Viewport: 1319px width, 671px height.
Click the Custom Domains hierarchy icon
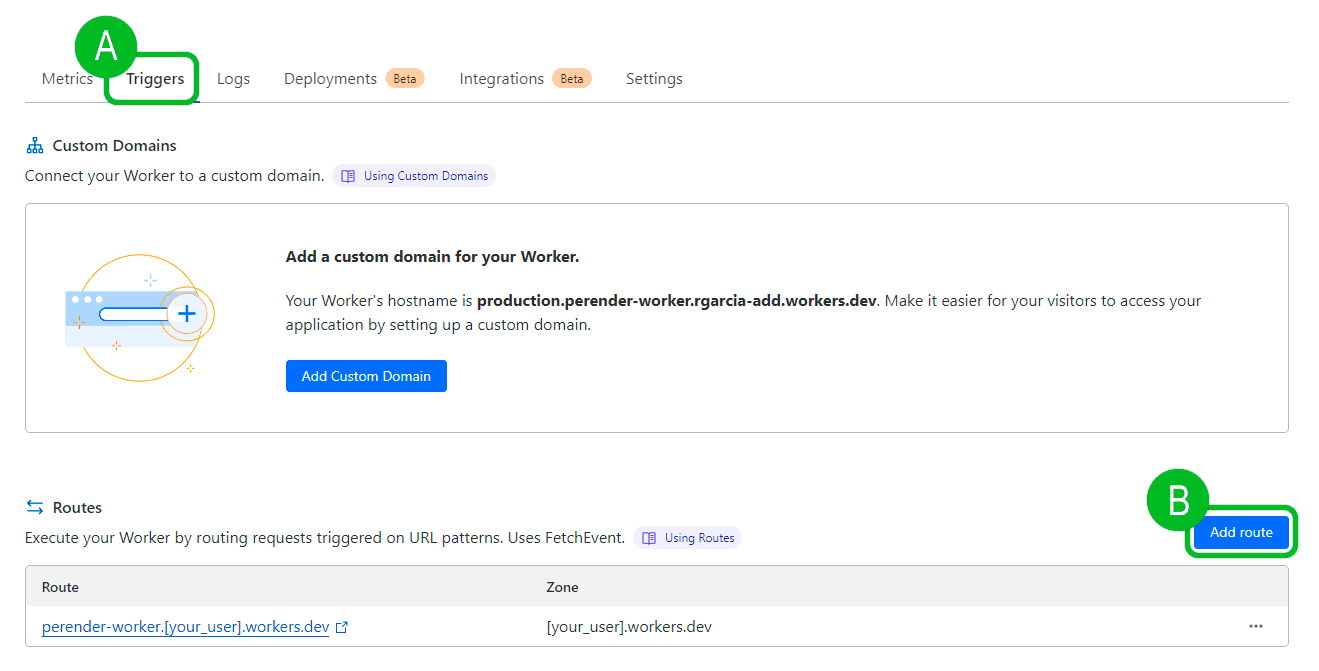coord(35,146)
